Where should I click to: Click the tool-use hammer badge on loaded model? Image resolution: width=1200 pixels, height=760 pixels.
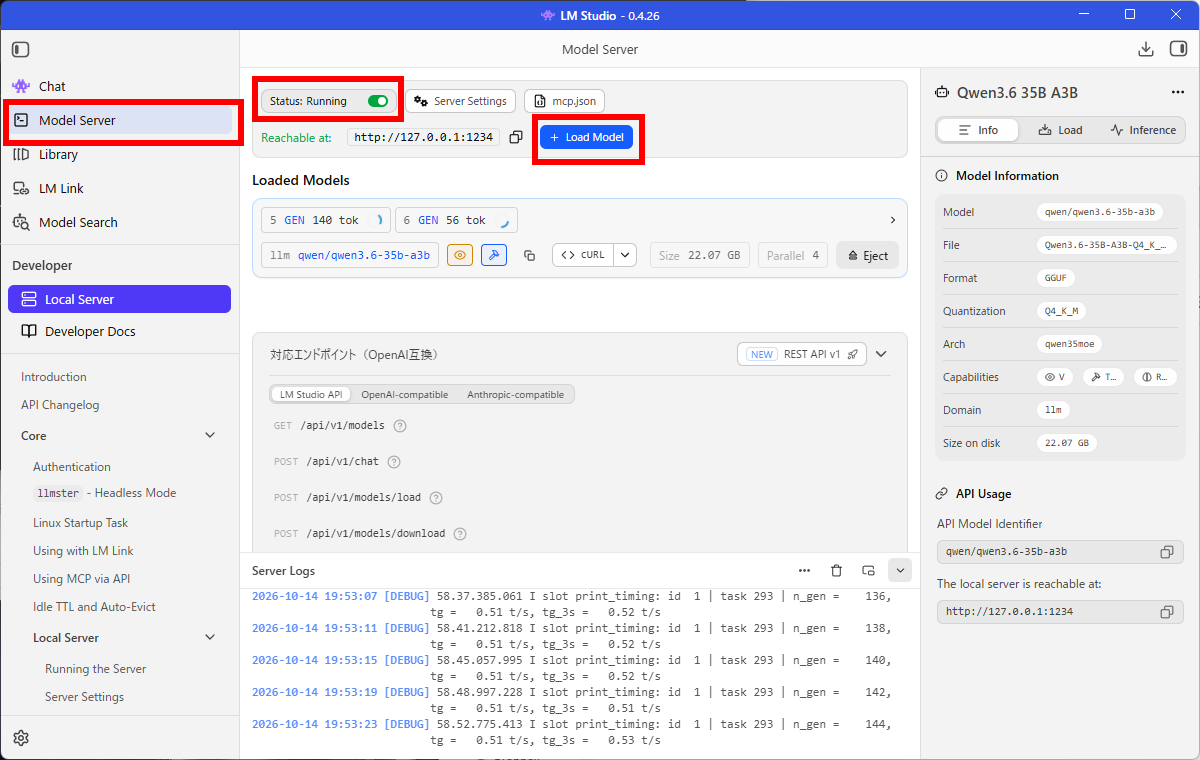pyautogui.click(x=494, y=255)
